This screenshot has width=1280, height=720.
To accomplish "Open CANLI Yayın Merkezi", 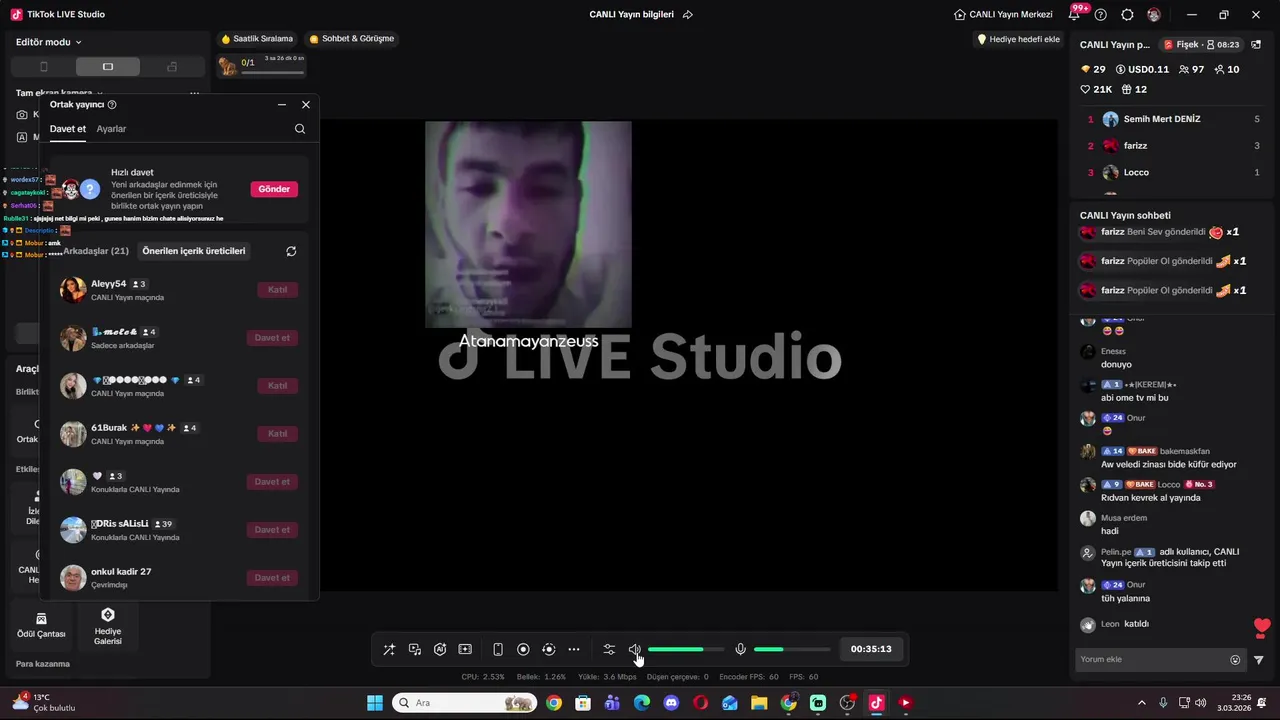I will coord(1003,15).
